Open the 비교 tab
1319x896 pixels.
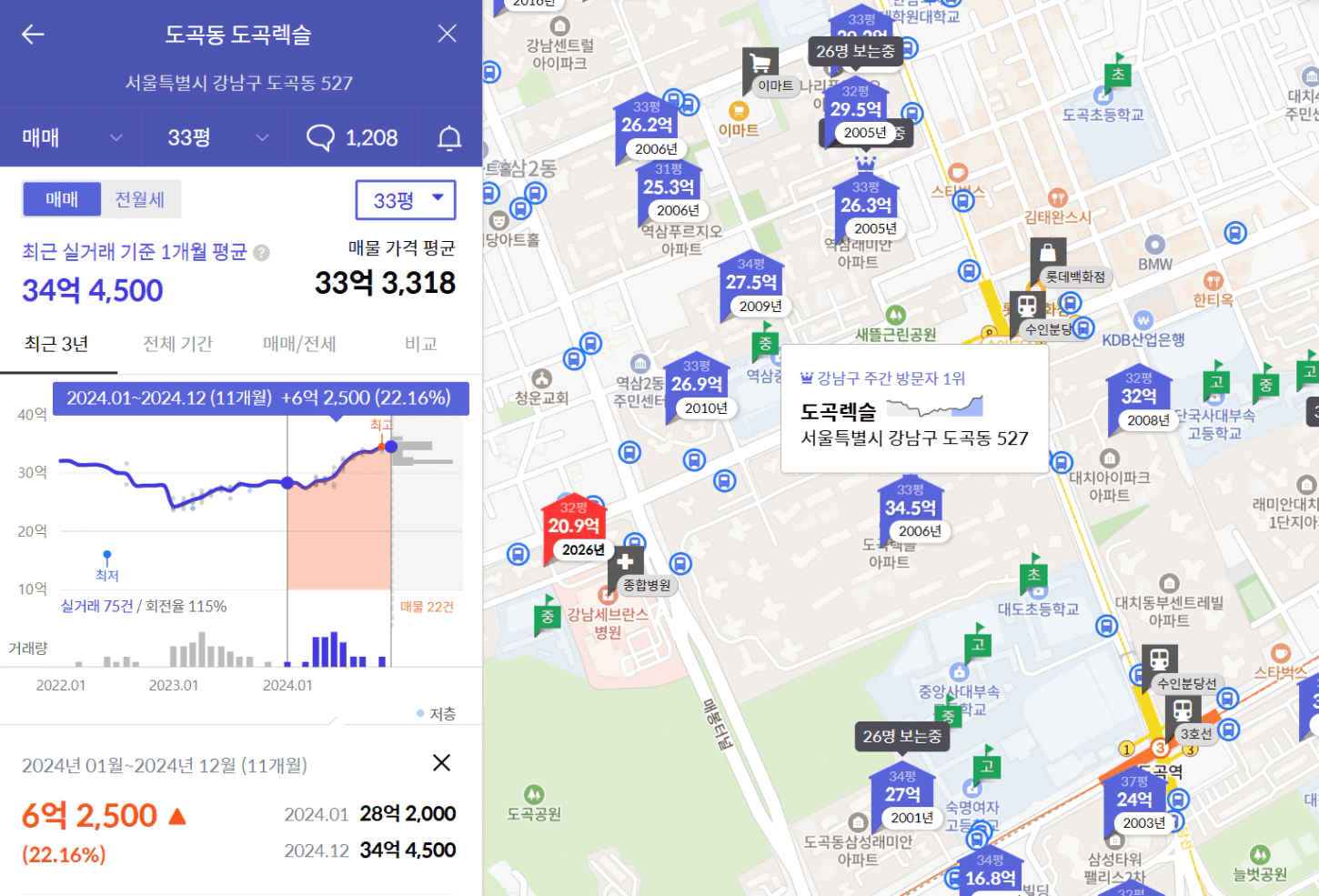click(x=420, y=344)
